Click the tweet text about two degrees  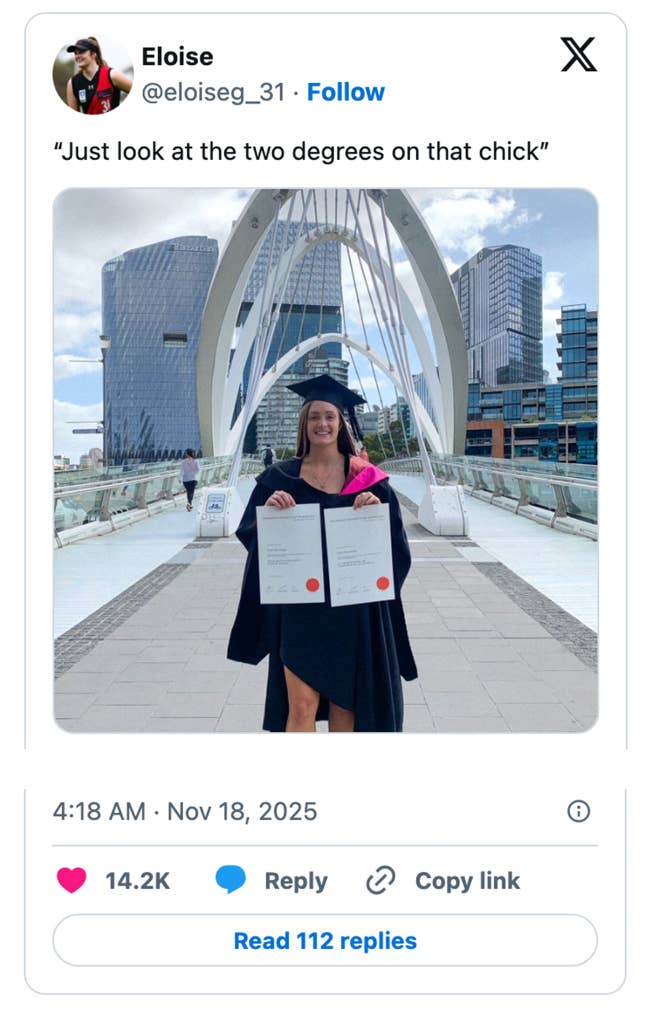click(x=300, y=152)
